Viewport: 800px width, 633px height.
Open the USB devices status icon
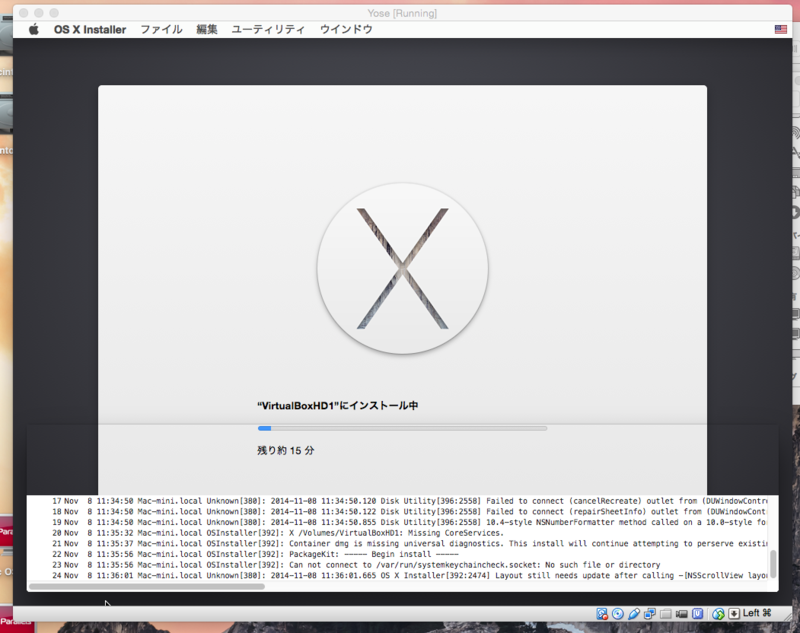634,614
